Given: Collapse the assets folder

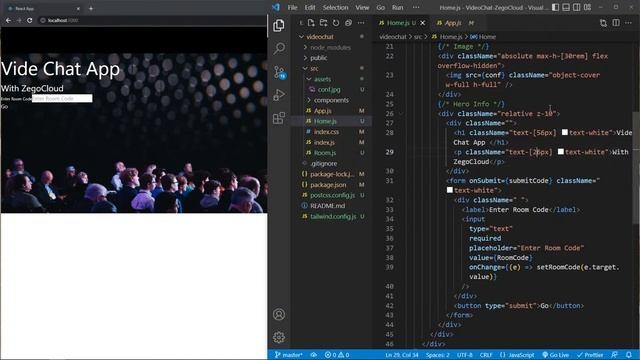Looking at the screenshot, I should pos(309,79).
